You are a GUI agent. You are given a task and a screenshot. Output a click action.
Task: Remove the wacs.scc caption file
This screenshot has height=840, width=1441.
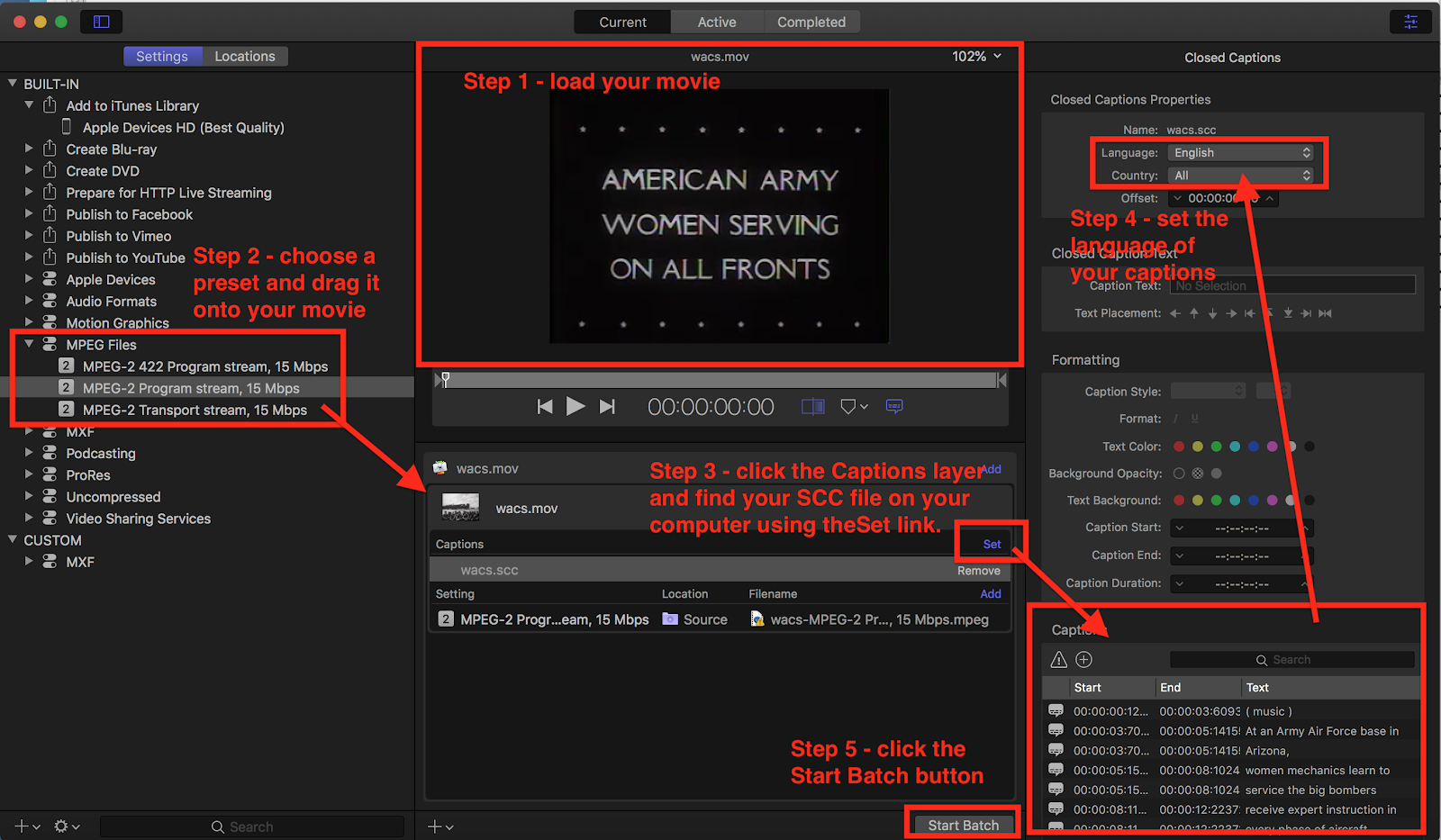(x=979, y=571)
